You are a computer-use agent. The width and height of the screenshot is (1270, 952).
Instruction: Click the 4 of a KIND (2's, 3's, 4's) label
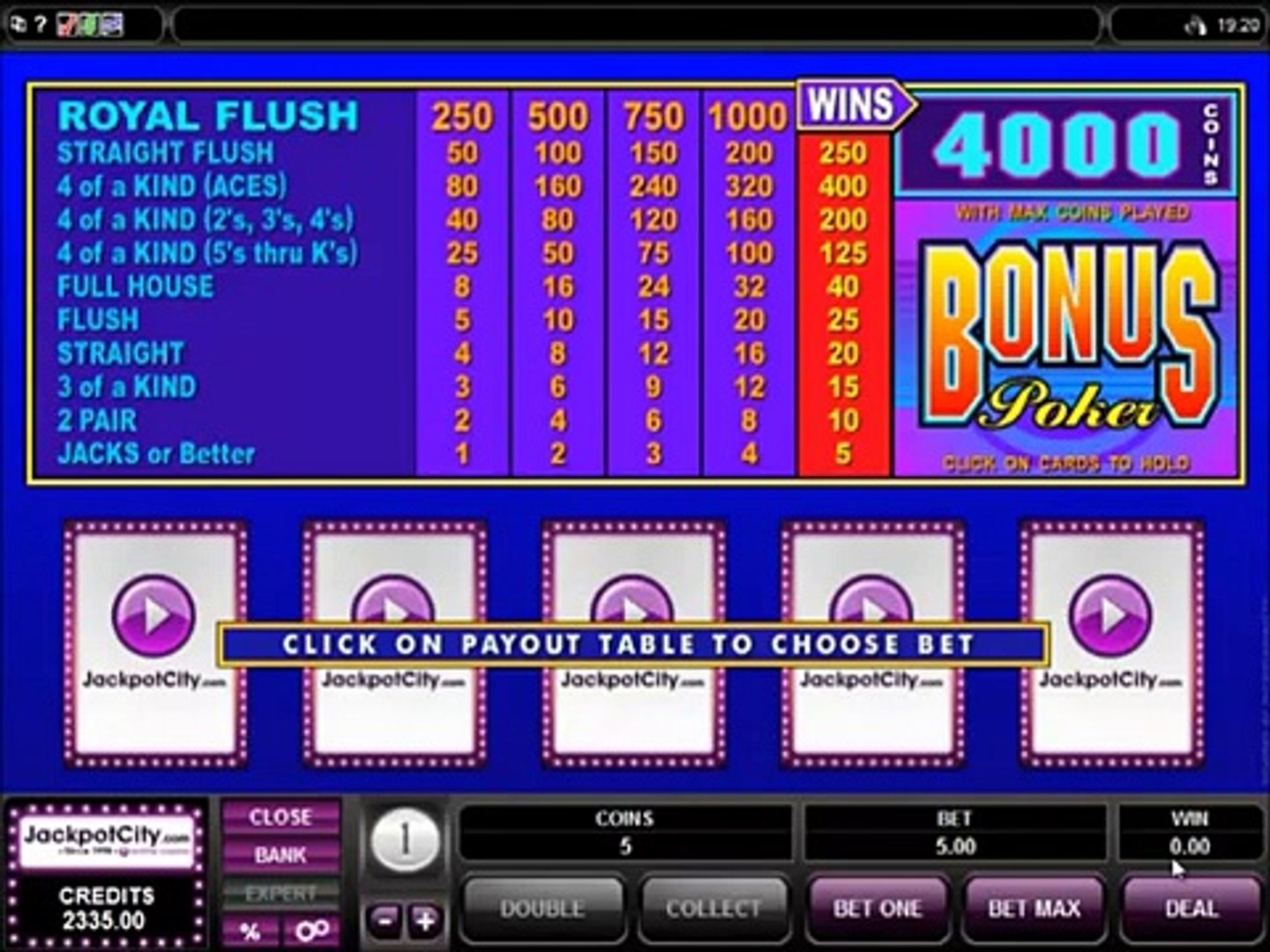(x=205, y=219)
